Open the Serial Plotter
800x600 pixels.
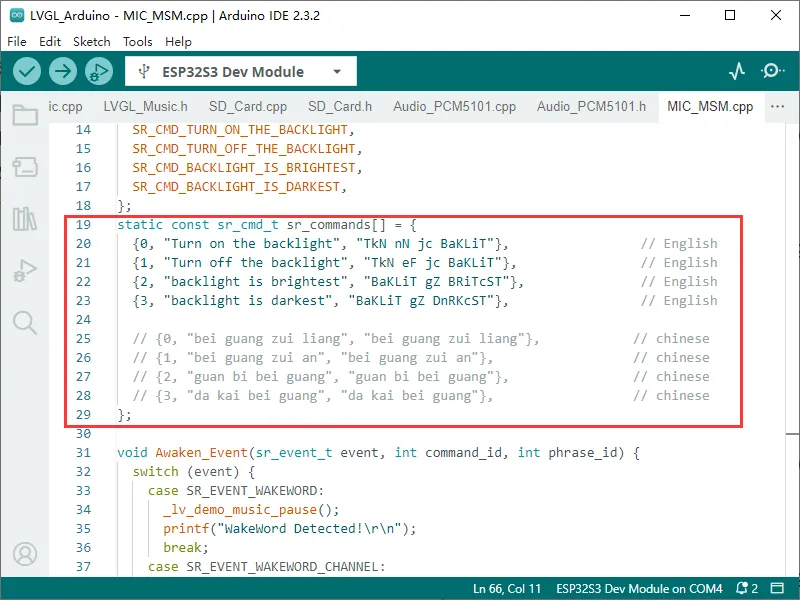737,71
